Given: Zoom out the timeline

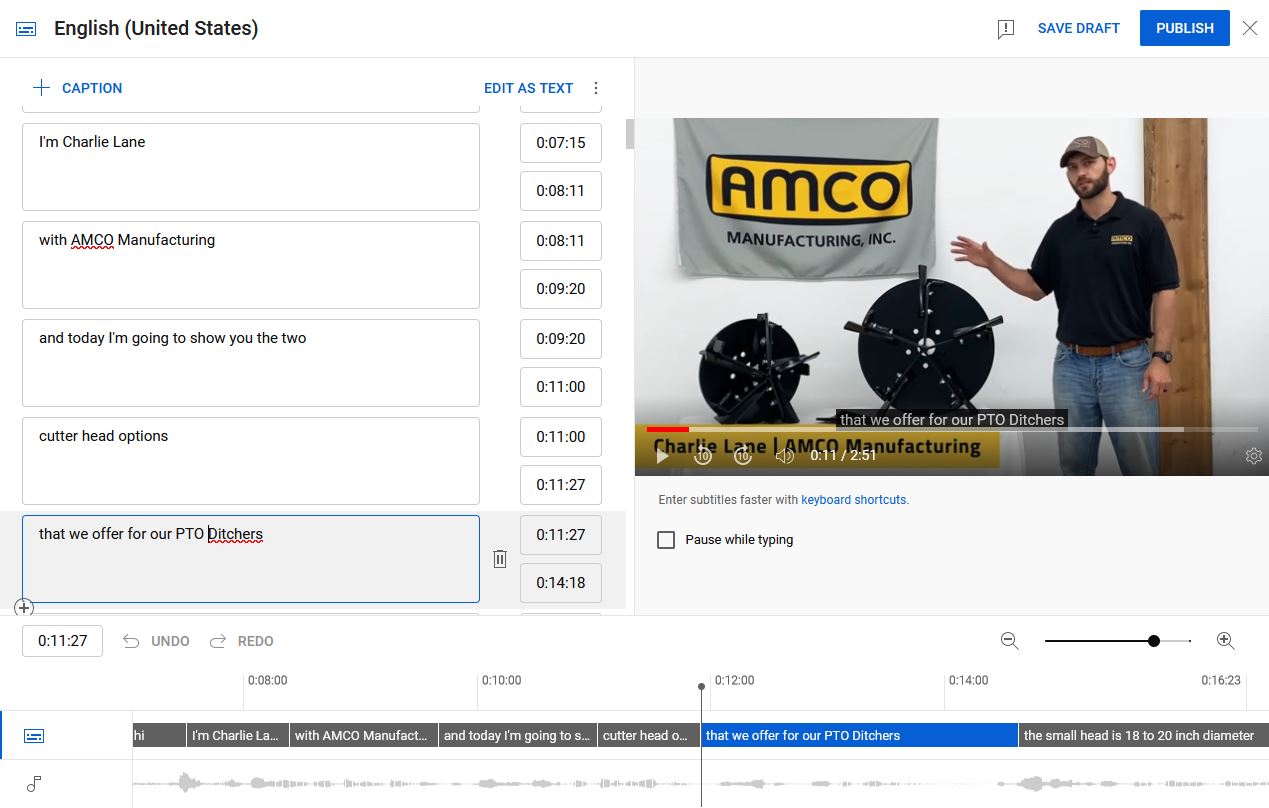Looking at the screenshot, I should pos(1009,641).
